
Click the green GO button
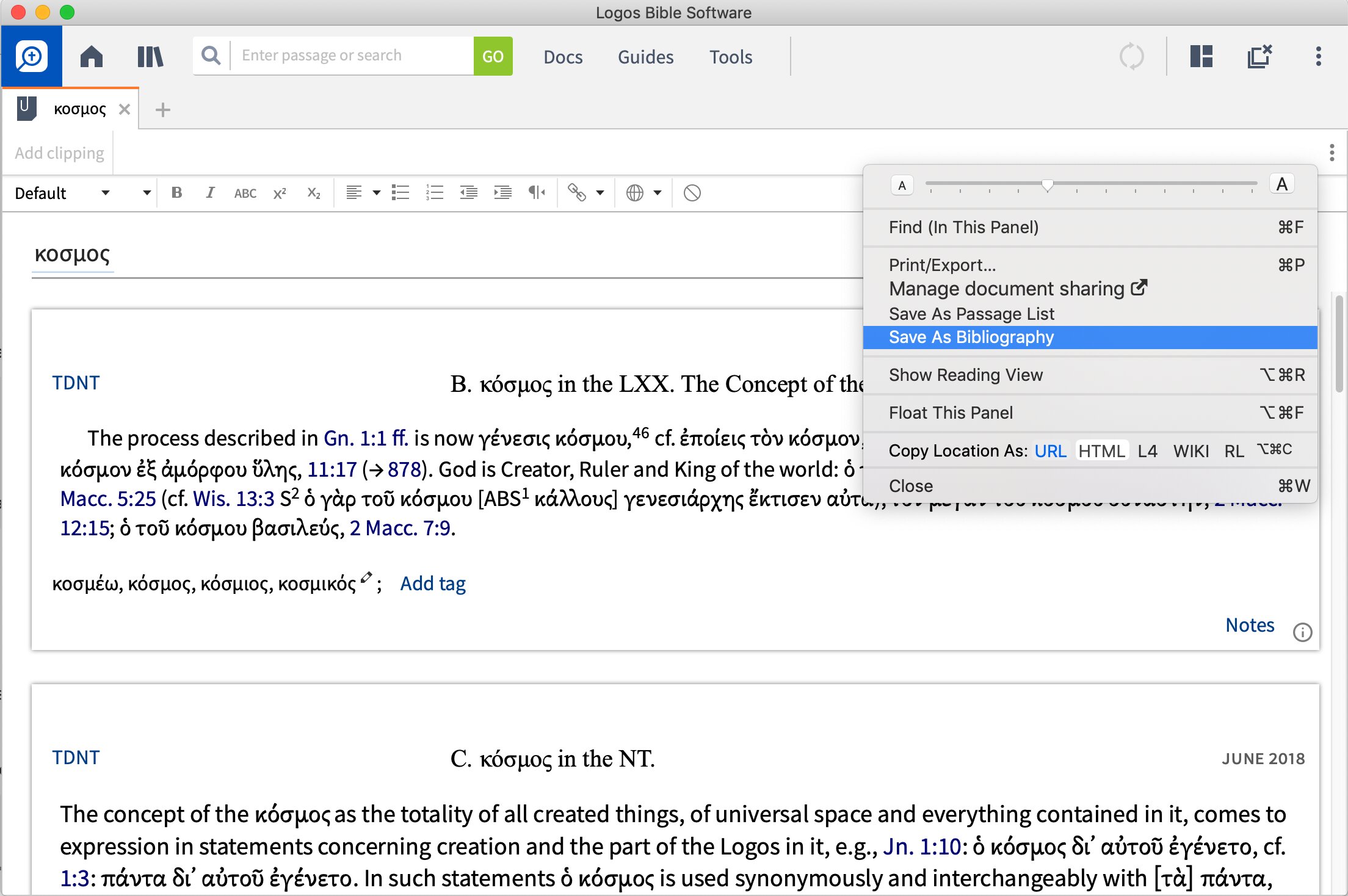[493, 56]
